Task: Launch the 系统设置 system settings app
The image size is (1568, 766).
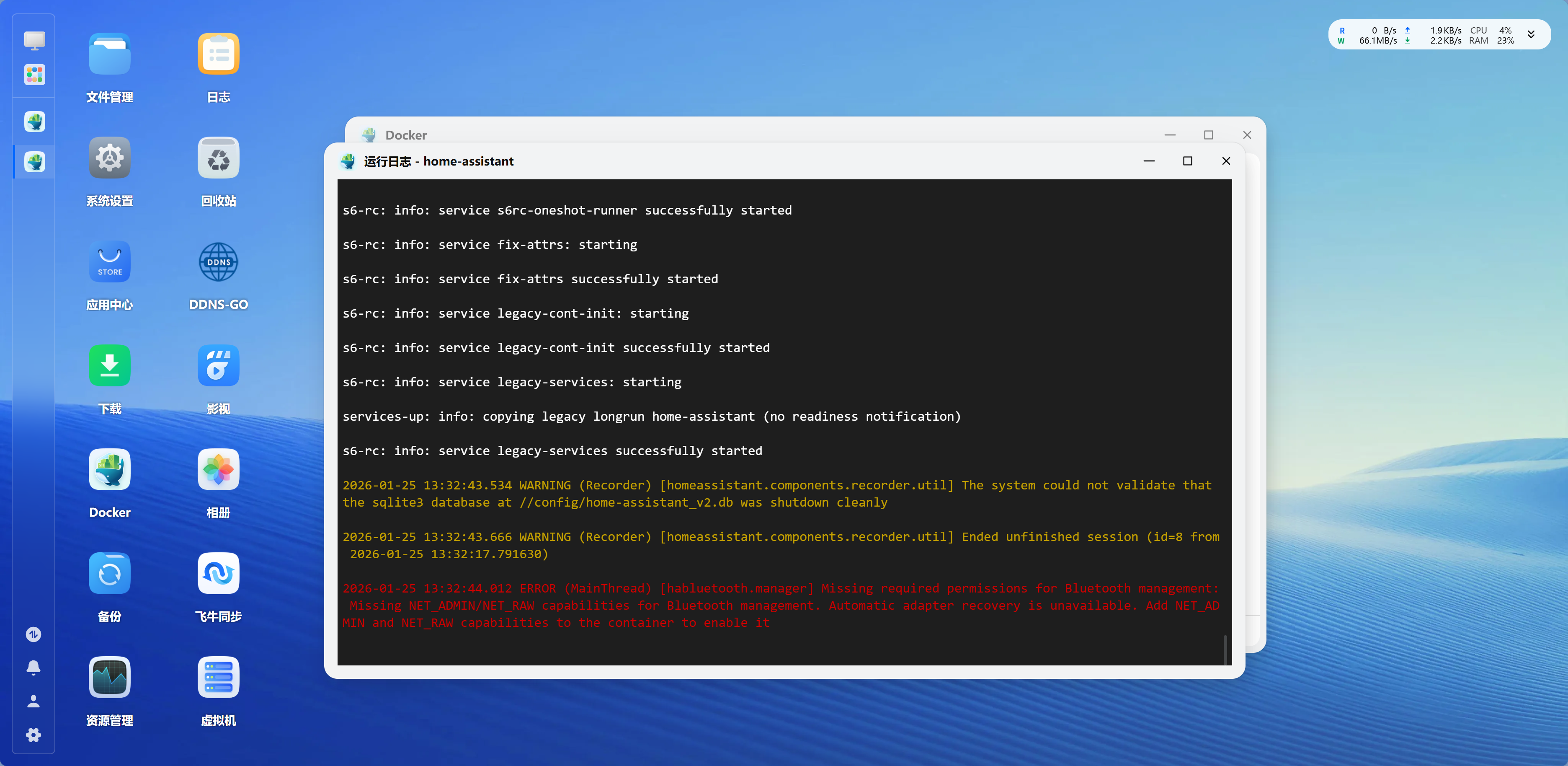Action: pyautogui.click(x=110, y=158)
